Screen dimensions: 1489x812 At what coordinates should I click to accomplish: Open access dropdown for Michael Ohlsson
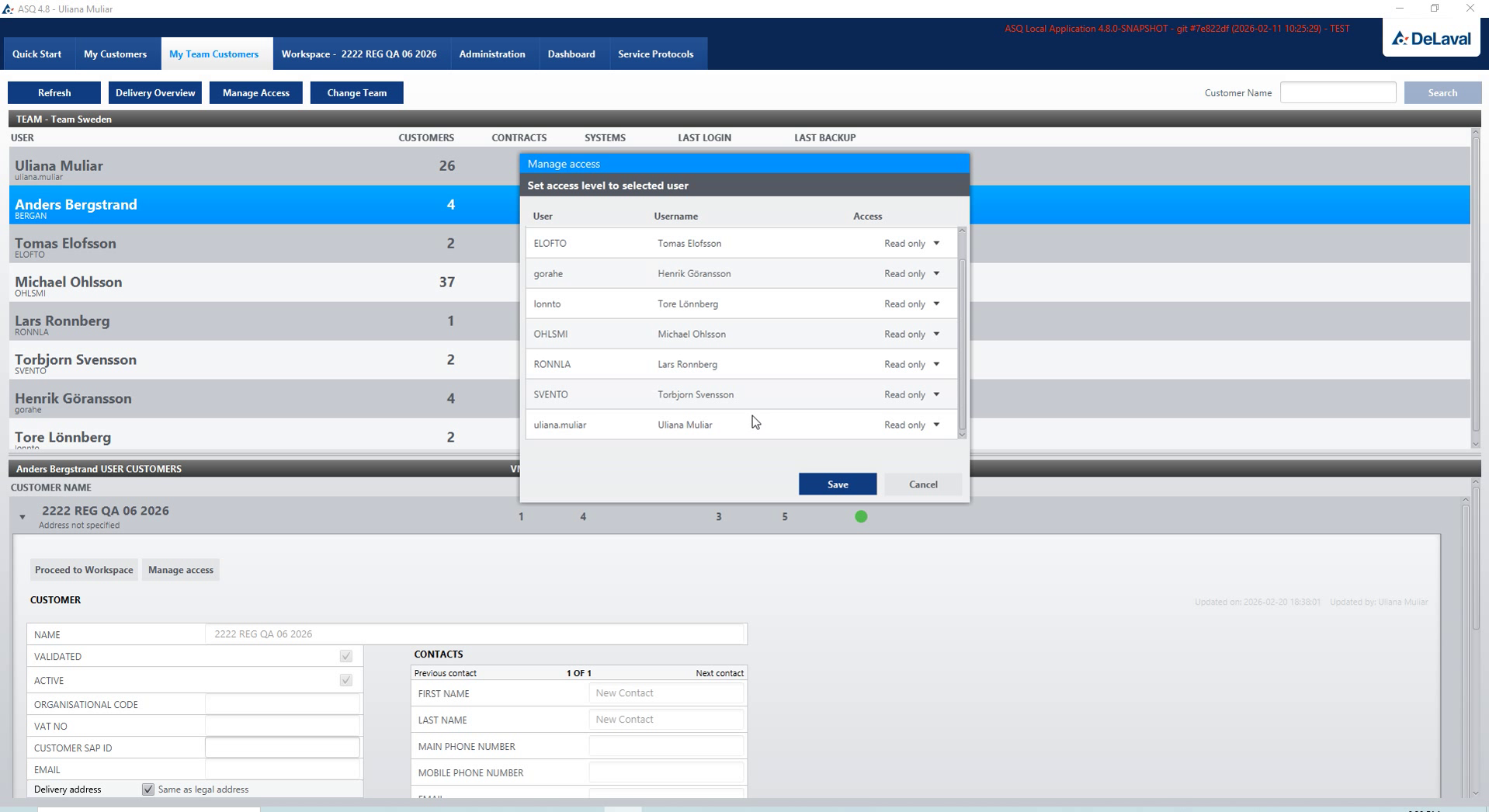point(913,334)
